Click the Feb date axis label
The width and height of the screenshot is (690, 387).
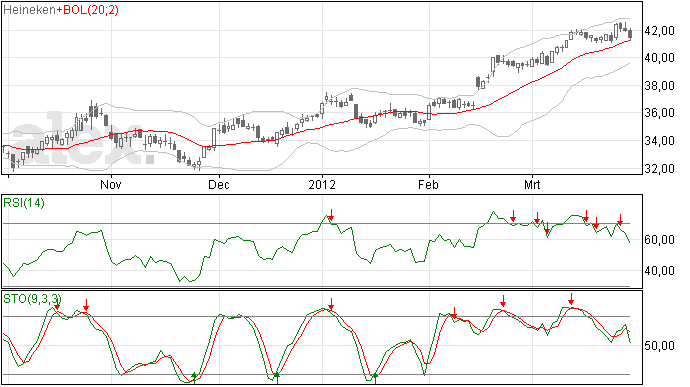[428, 184]
